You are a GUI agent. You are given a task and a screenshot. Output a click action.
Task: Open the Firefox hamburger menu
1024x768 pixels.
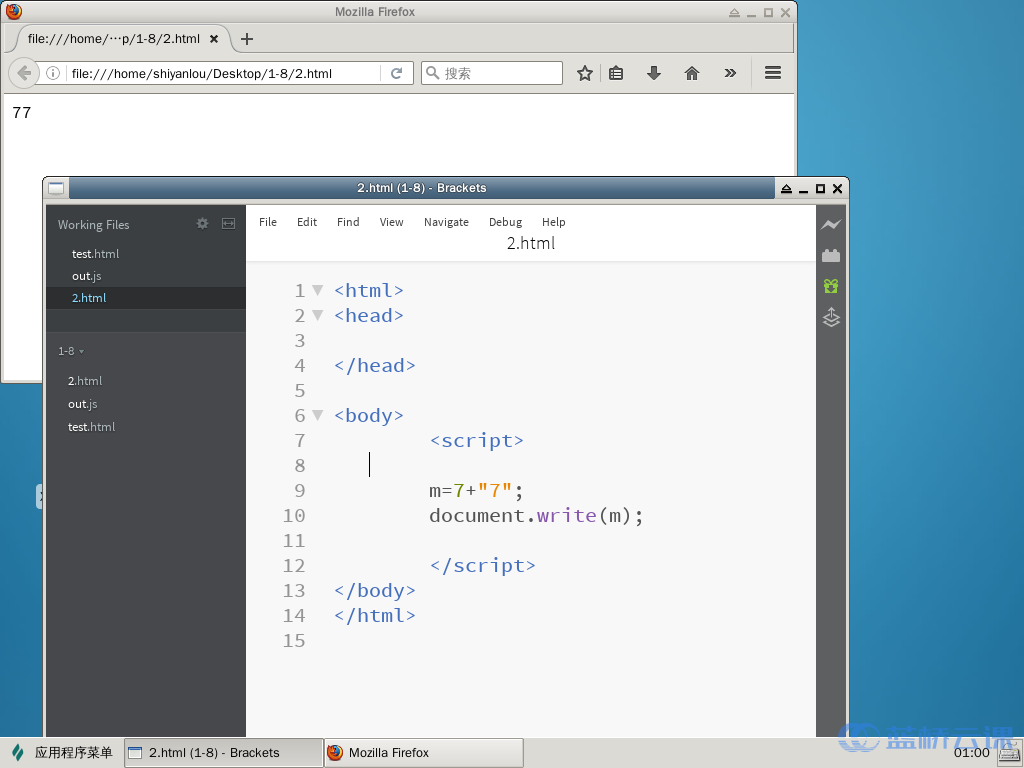(x=772, y=73)
